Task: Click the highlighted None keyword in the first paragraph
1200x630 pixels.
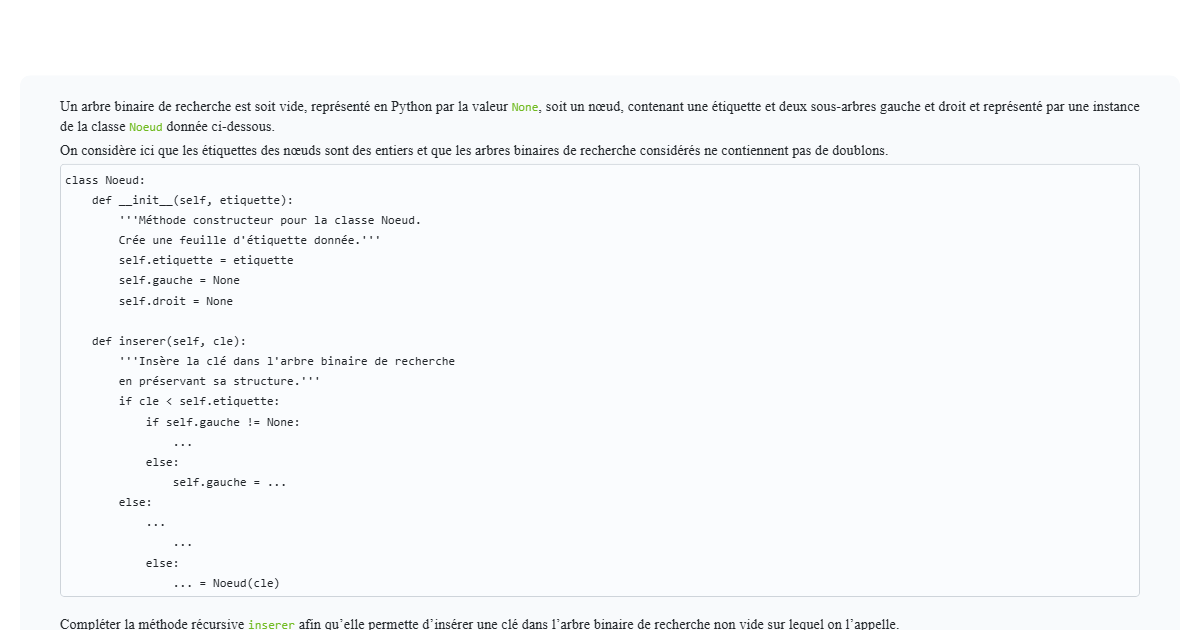Action: (x=524, y=107)
